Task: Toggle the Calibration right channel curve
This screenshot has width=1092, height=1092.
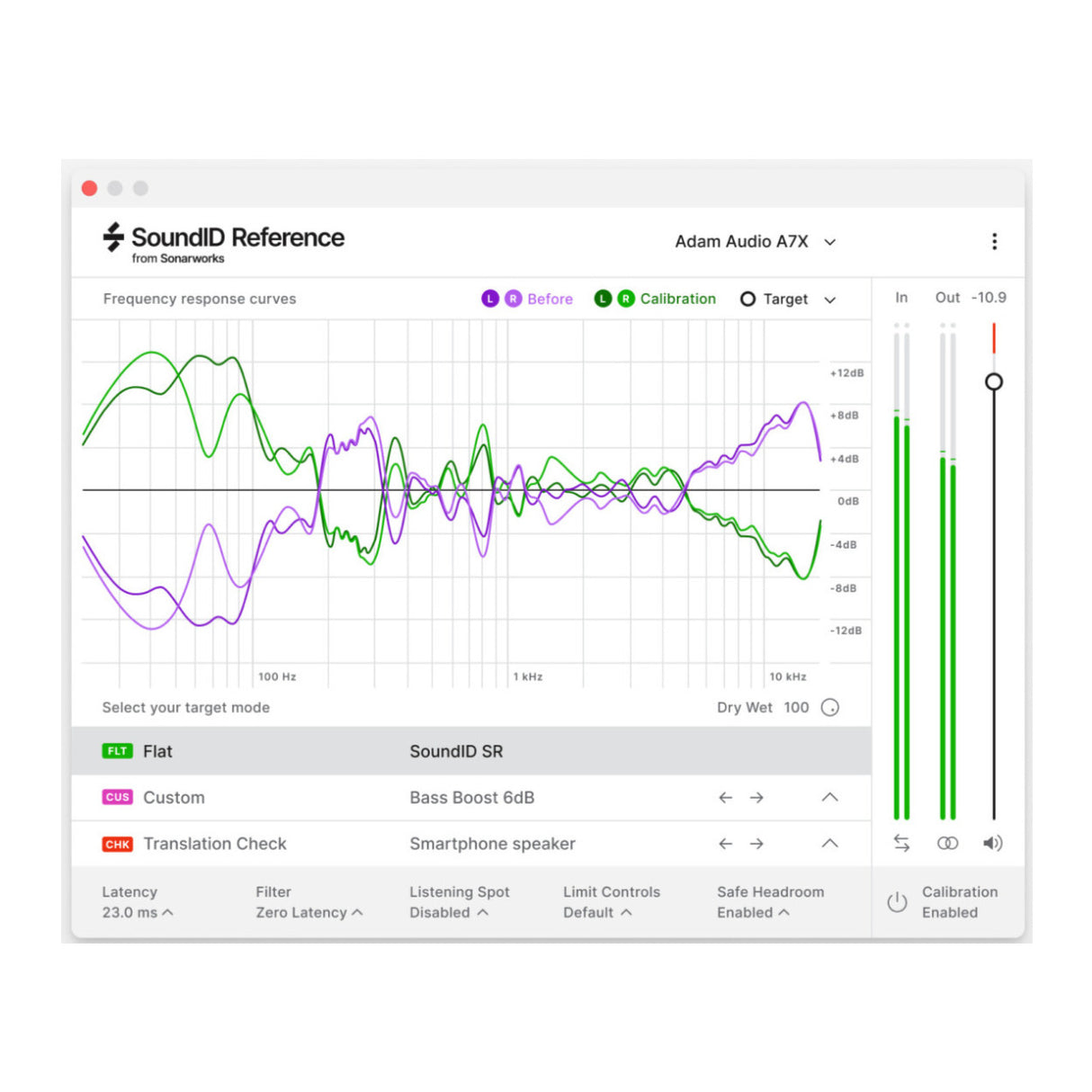Action: pos(626,299)
